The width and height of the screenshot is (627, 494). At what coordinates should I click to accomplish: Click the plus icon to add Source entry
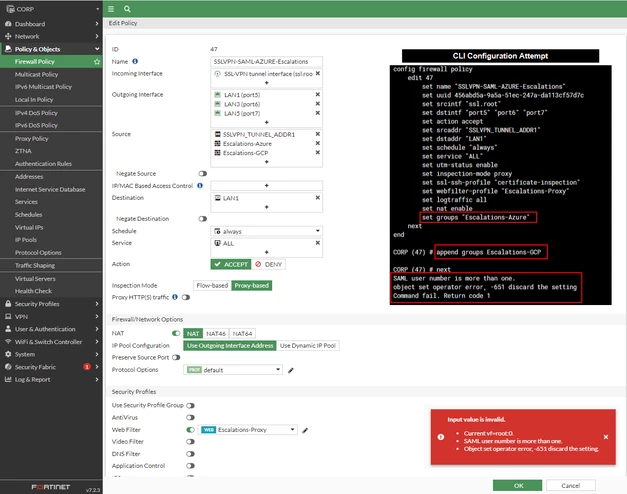tap(267, 162)
